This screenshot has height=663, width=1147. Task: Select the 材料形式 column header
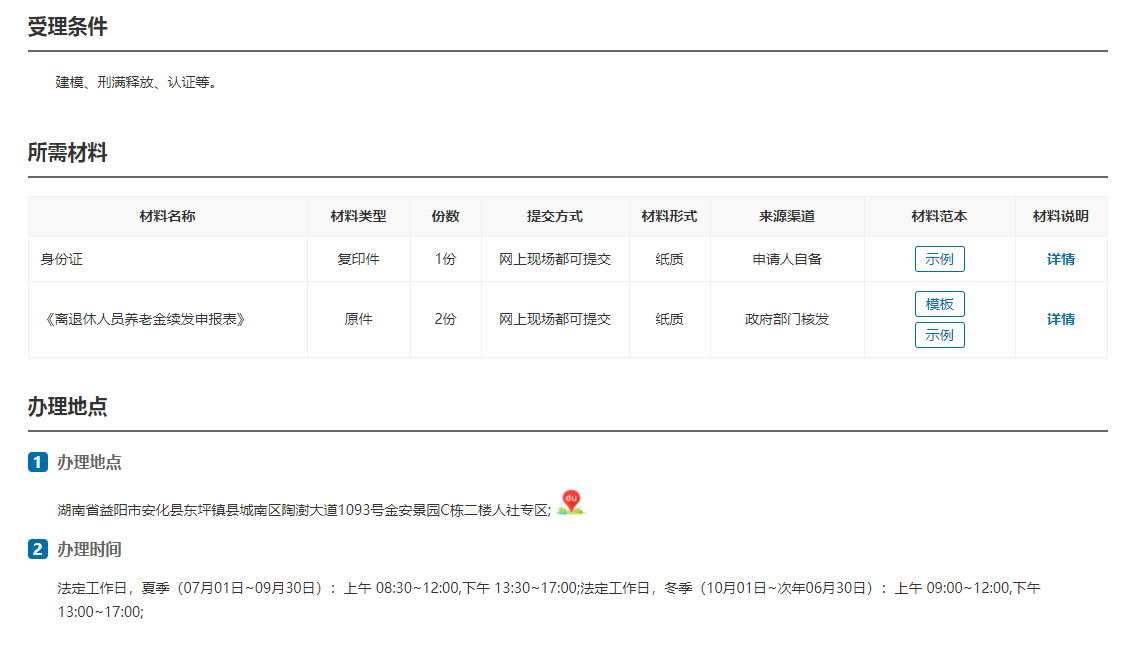pyautogui.click(x=669, y=216)
